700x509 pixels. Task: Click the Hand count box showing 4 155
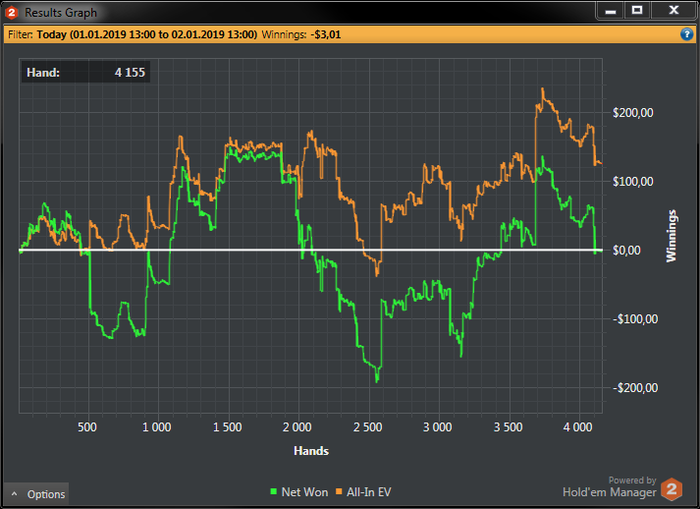coord(86,72)
